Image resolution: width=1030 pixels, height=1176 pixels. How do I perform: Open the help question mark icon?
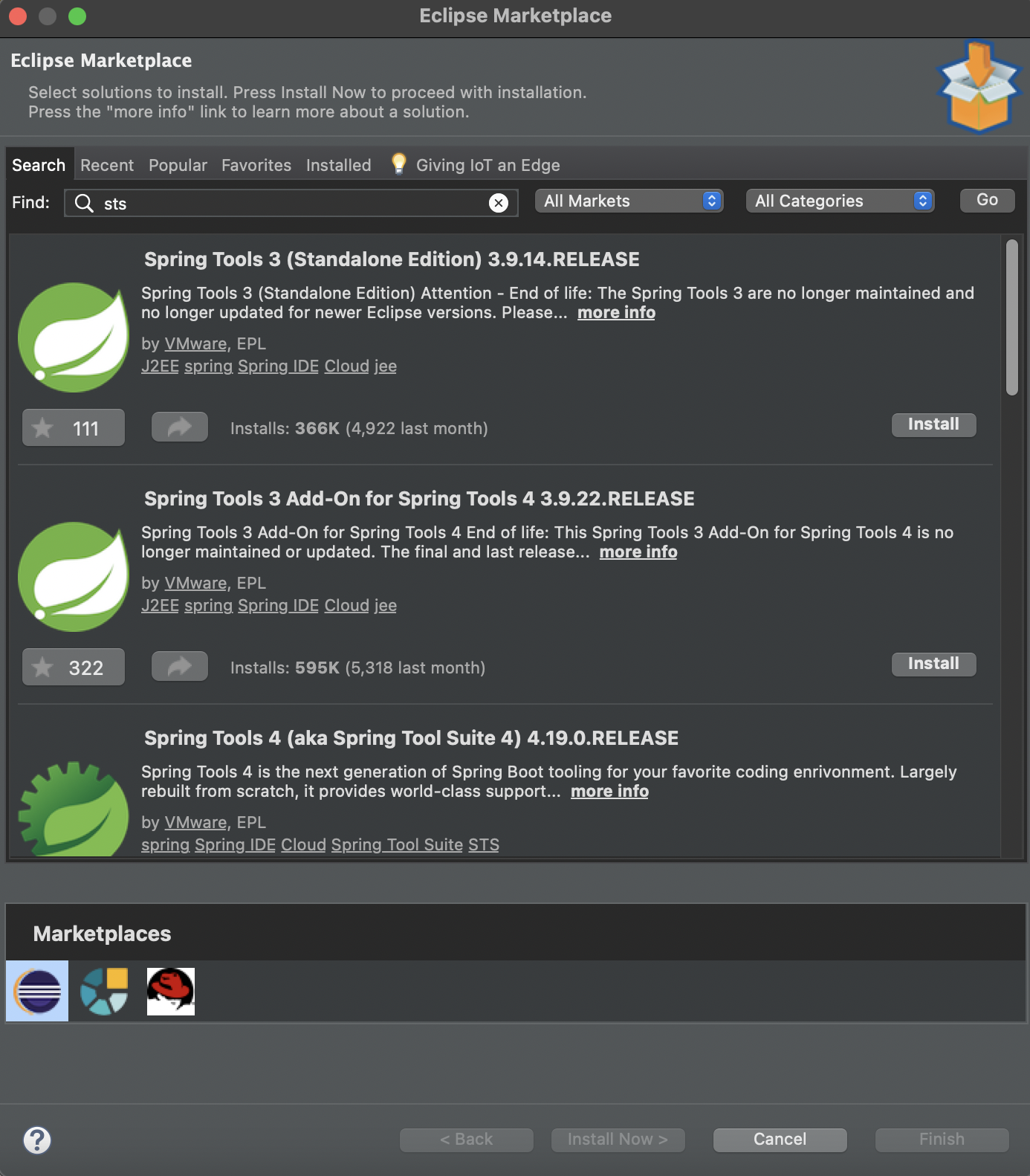(37, 1140)
